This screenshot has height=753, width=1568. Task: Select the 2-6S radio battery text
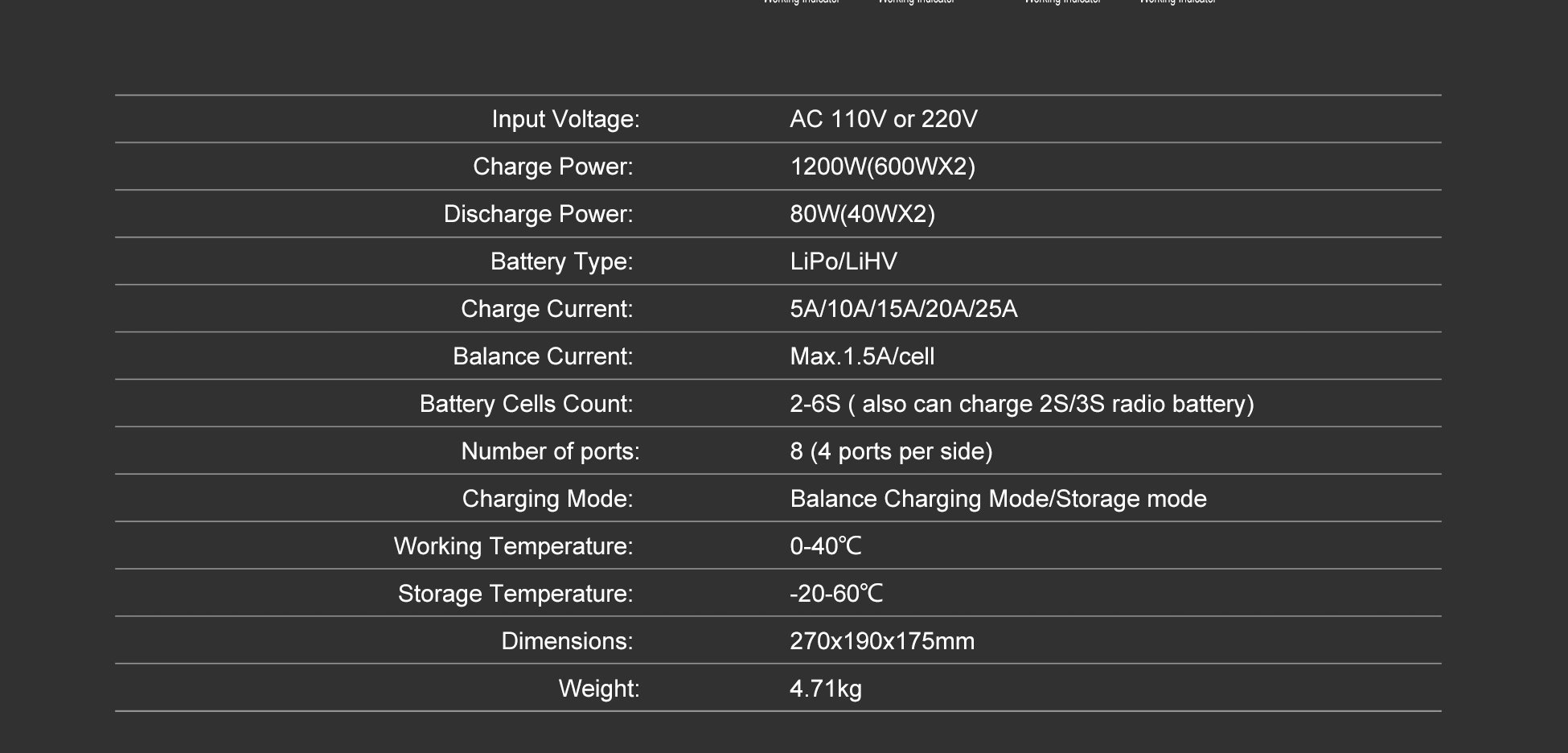(x=1021, y=404)
